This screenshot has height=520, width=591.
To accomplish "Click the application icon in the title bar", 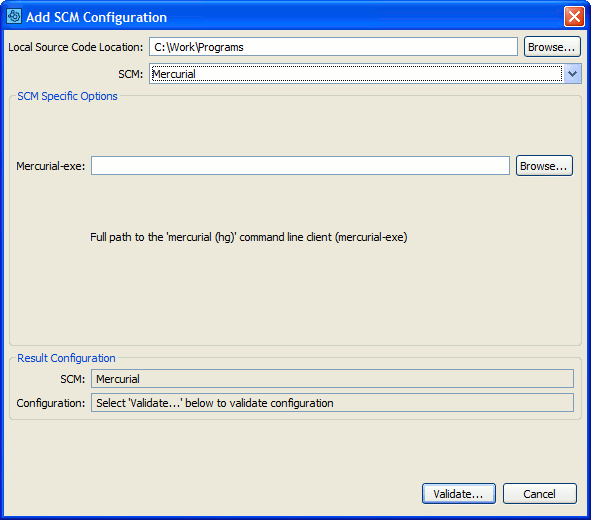I will [x=14, y=17].
